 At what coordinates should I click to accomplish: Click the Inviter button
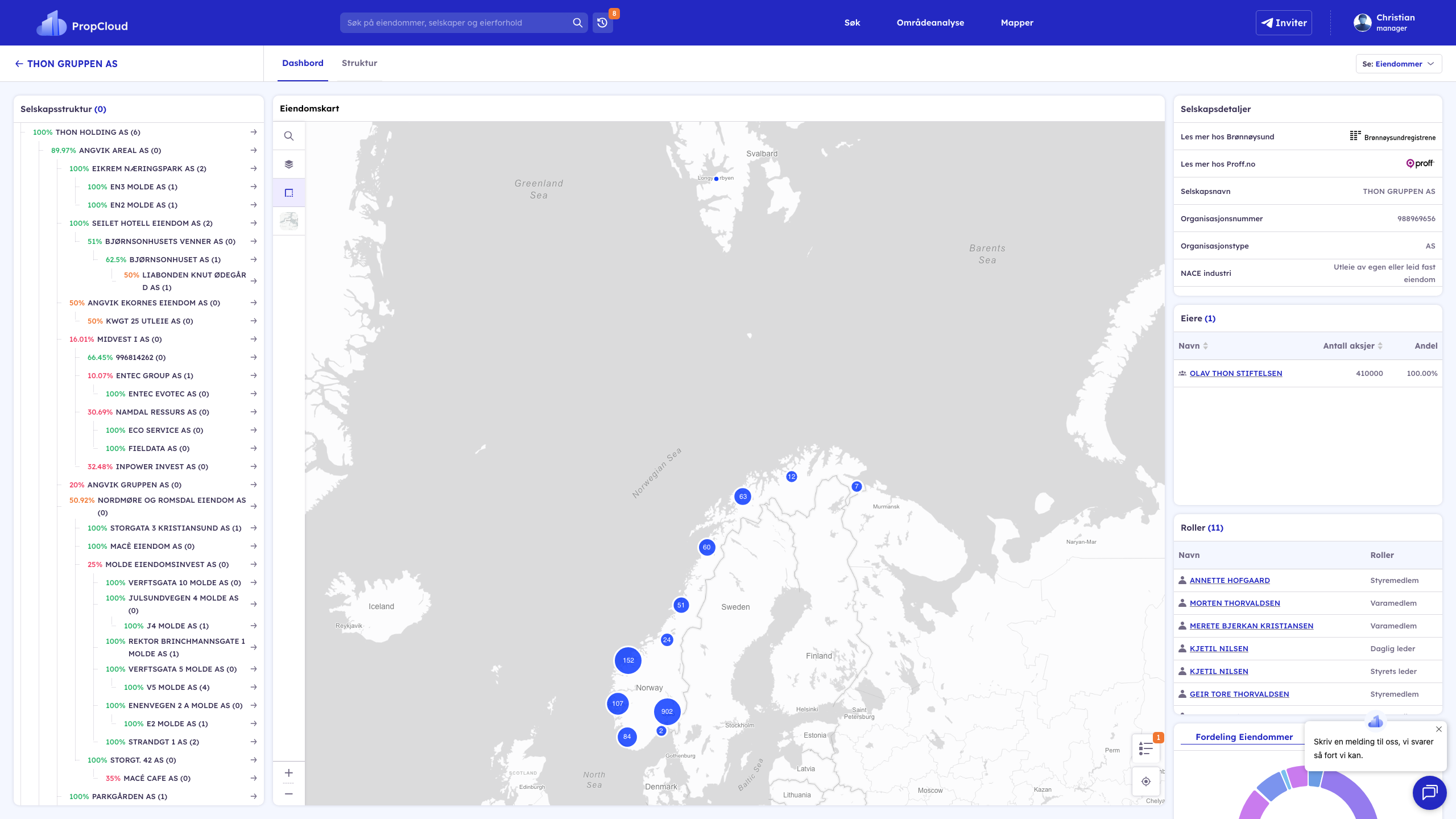click(1284, 23)
